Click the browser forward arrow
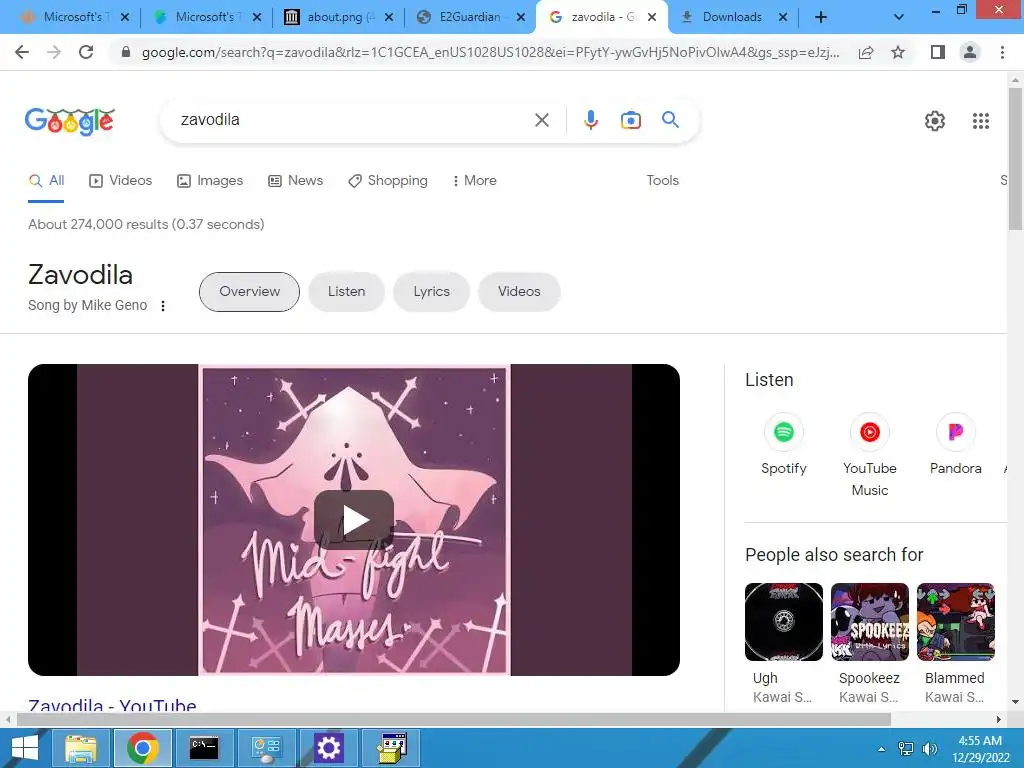Viewport: 1024px width, 768px height. point(54,52)
